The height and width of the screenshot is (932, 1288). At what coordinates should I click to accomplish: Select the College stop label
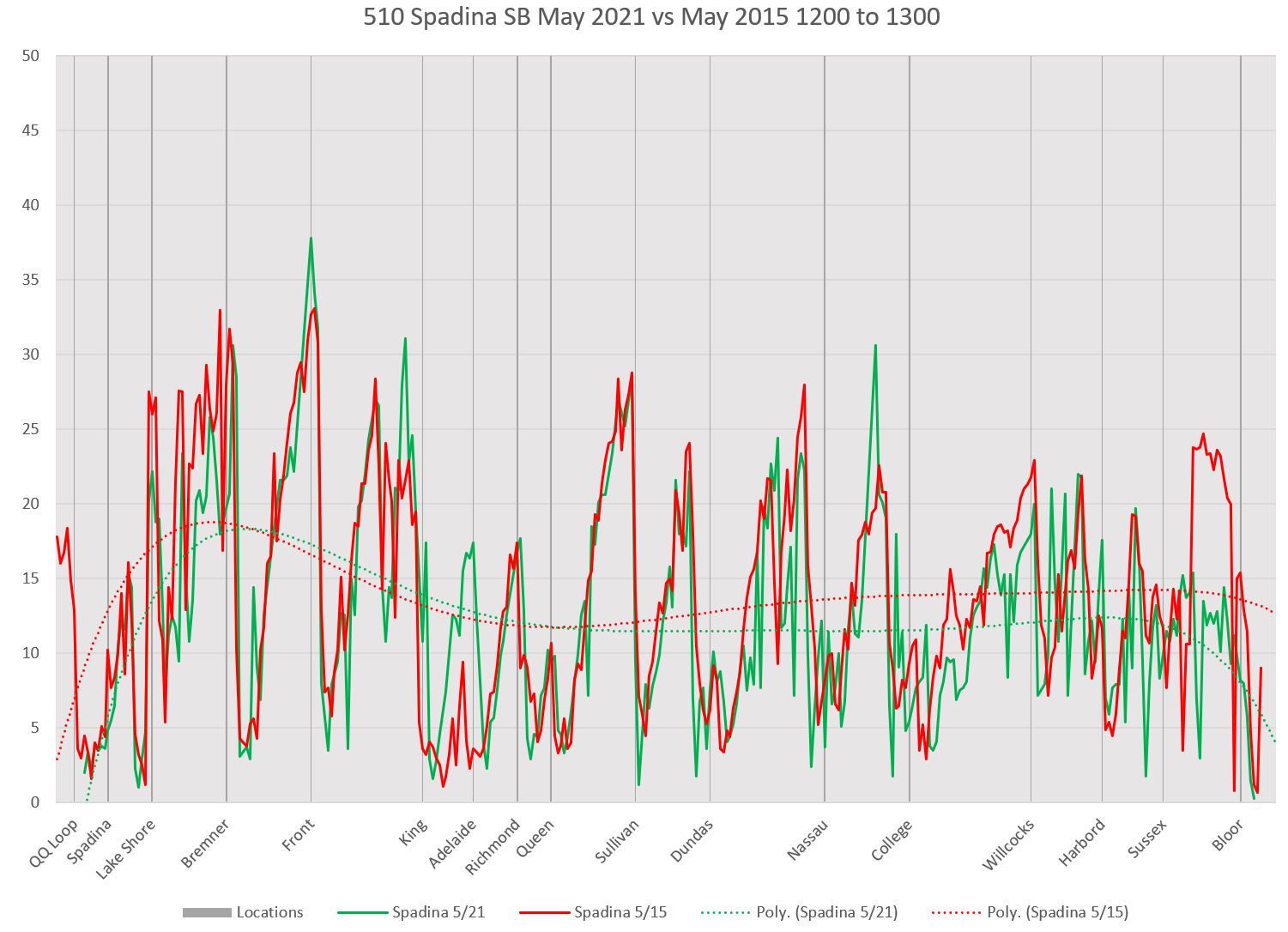coord(892,840)
